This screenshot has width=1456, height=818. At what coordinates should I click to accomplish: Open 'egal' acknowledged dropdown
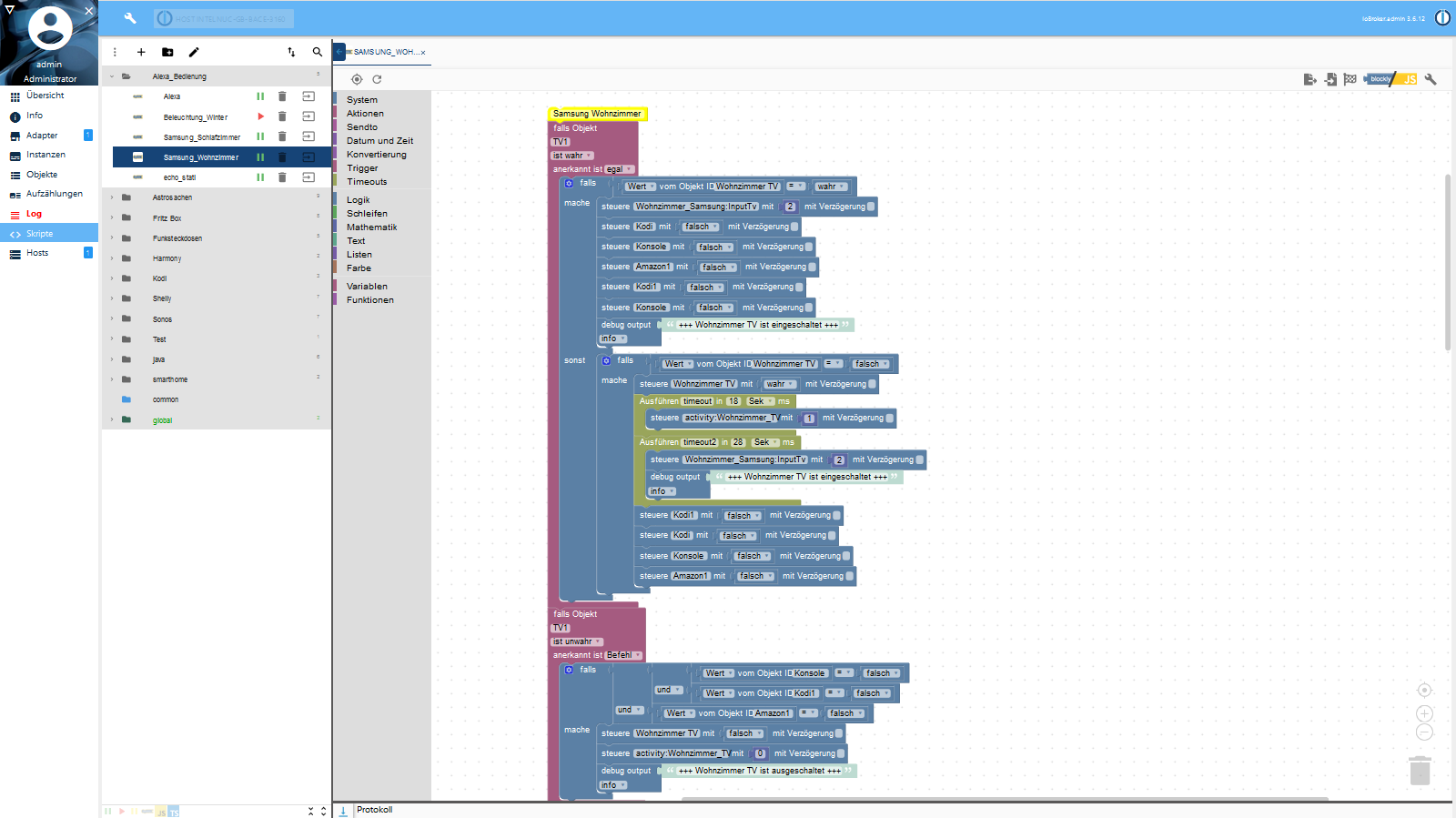(620, 169)
